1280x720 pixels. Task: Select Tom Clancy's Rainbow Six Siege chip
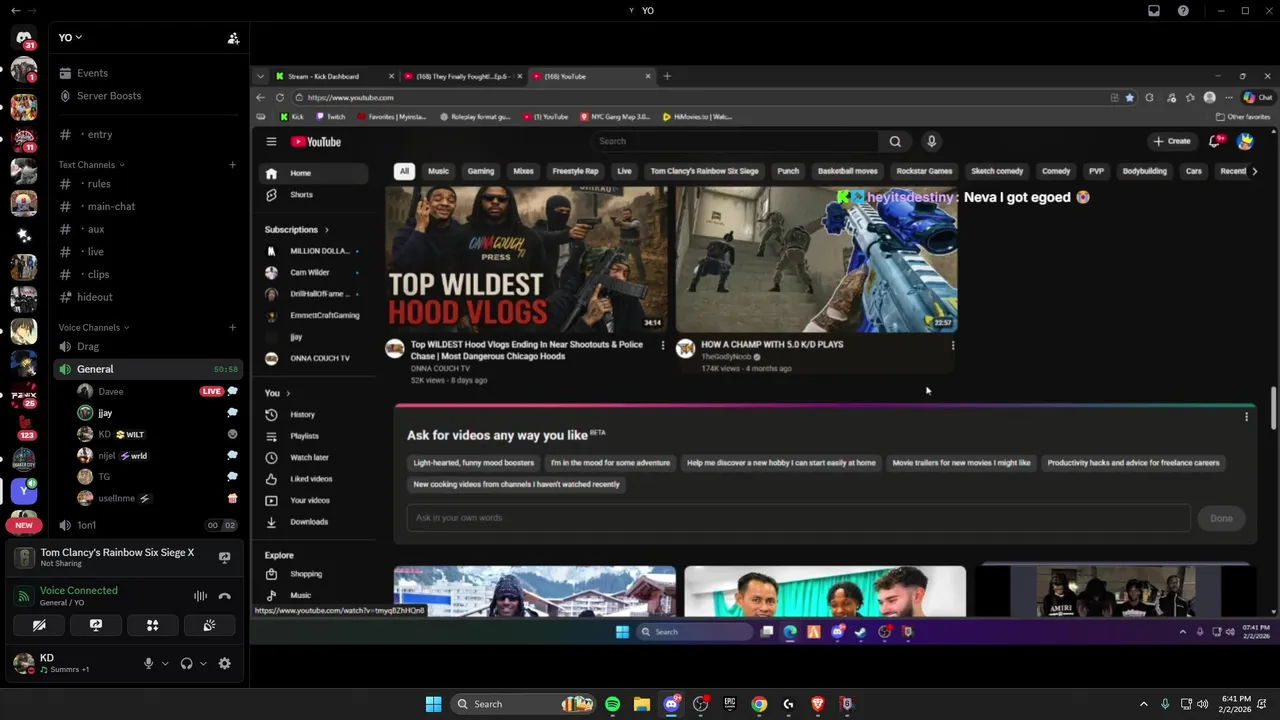click(x=705, y=171)
